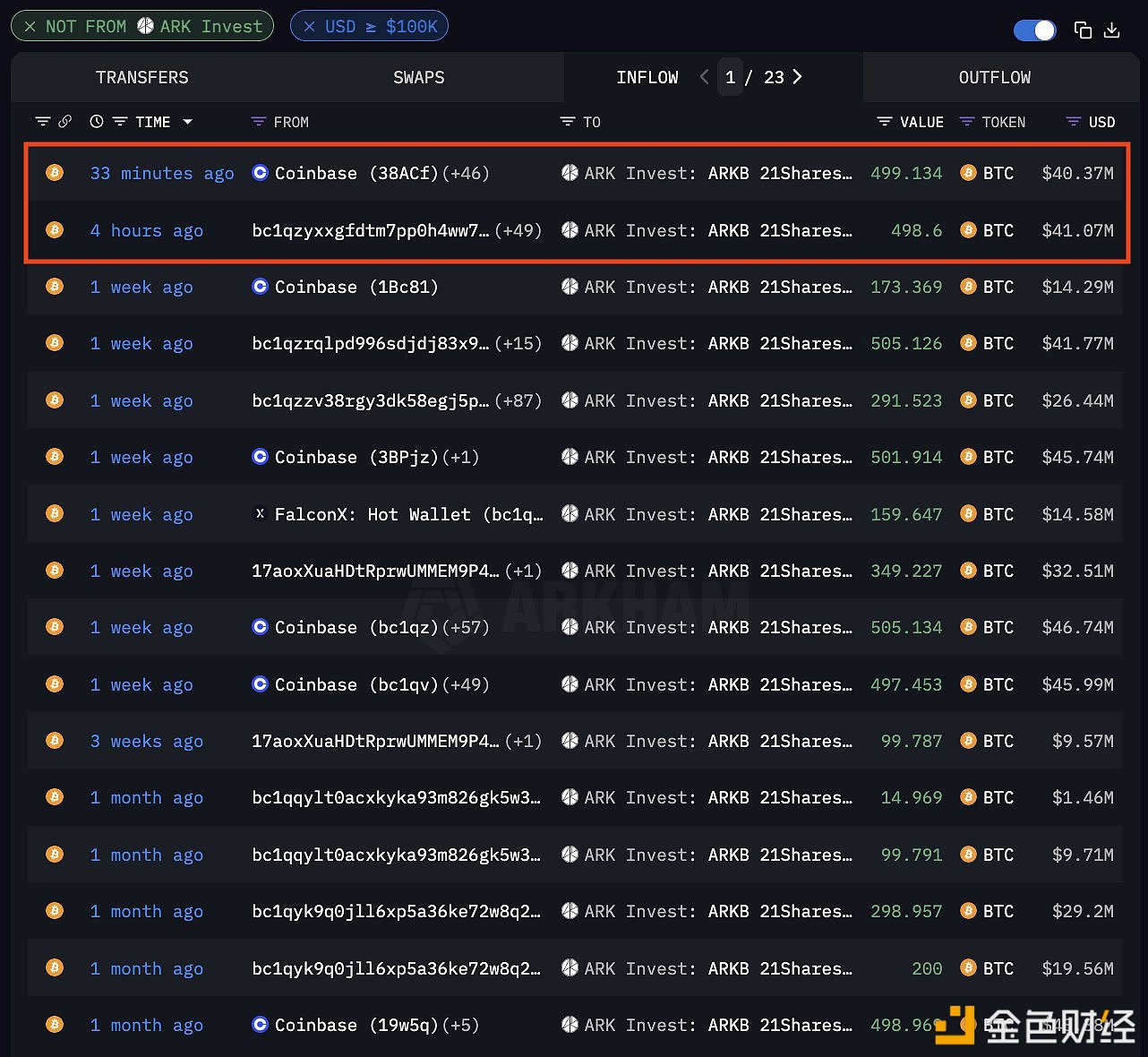Expand the (+57) additional senders
Image resolution: width=1148 pixels, height=1057 pixels.
click(465, 628)
